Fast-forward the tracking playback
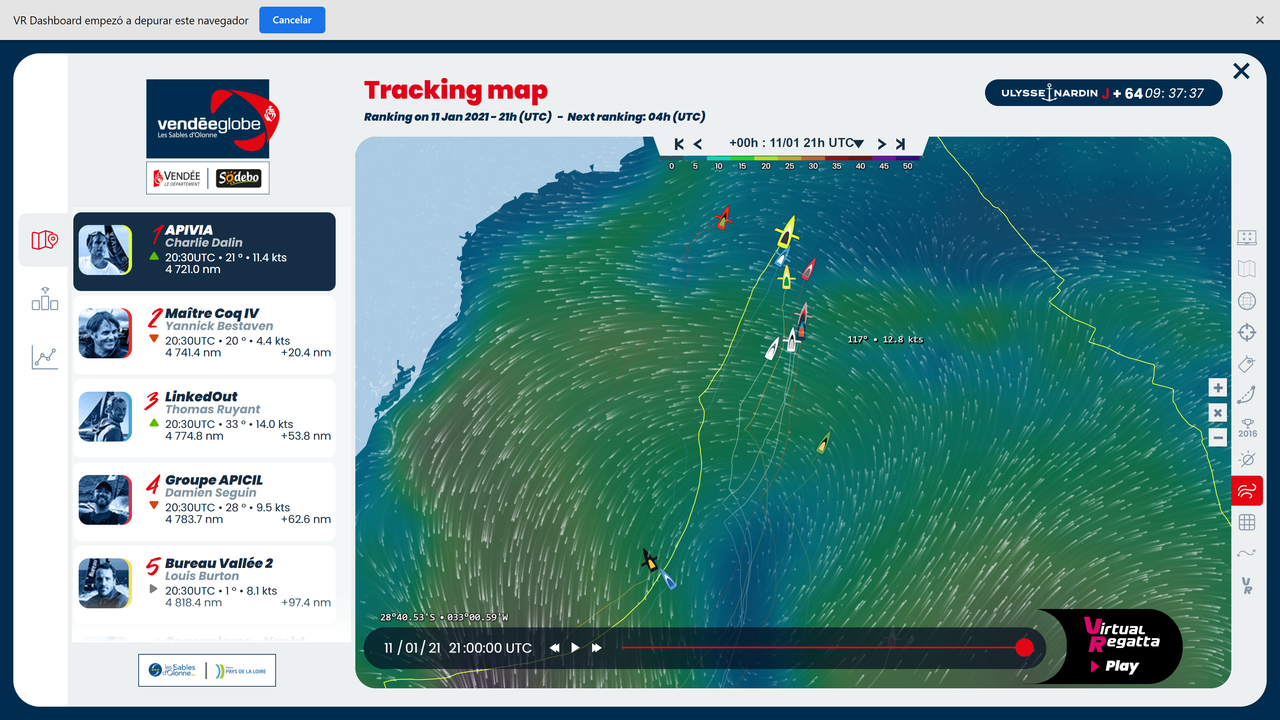 pos(597,648)
